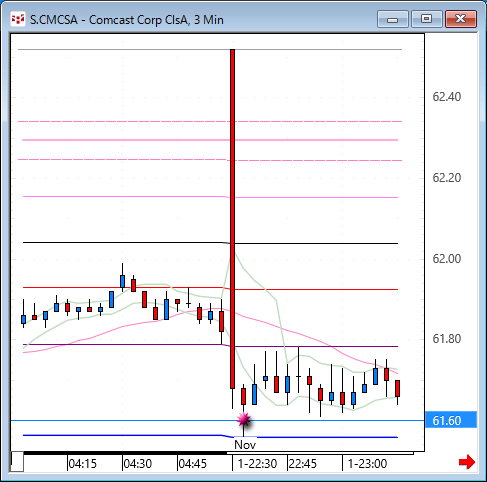The image size is (487, 482).
Task: Click the 04:15 time axis label
Action: [82, 464]
